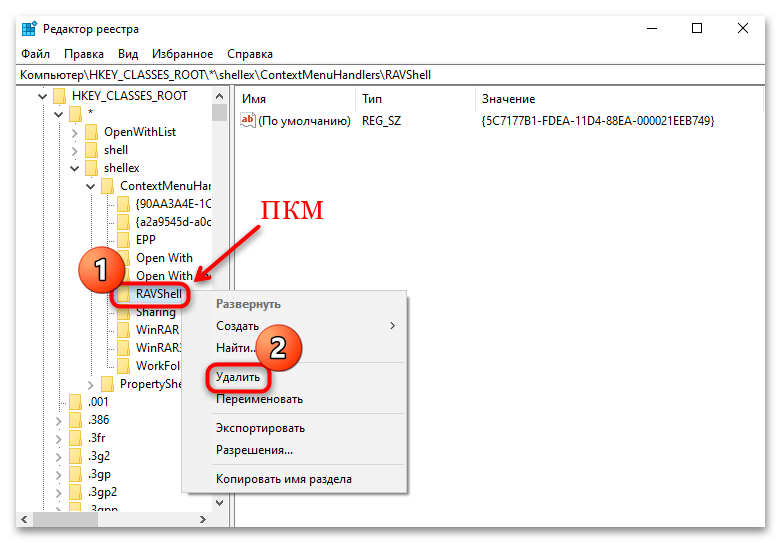781x543 pixels.
Task: Expand the .3fr key
Action: pyautogui.click(x=58, y=439)
